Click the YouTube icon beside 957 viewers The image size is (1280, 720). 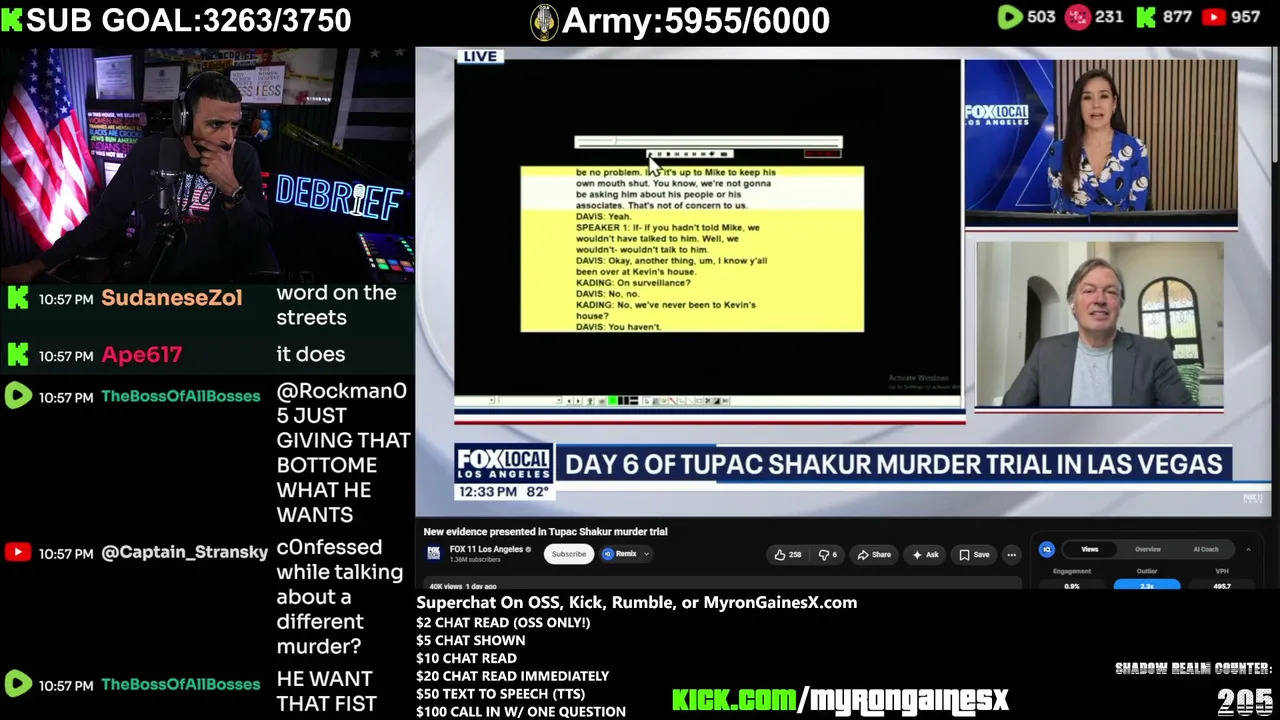1214,17
